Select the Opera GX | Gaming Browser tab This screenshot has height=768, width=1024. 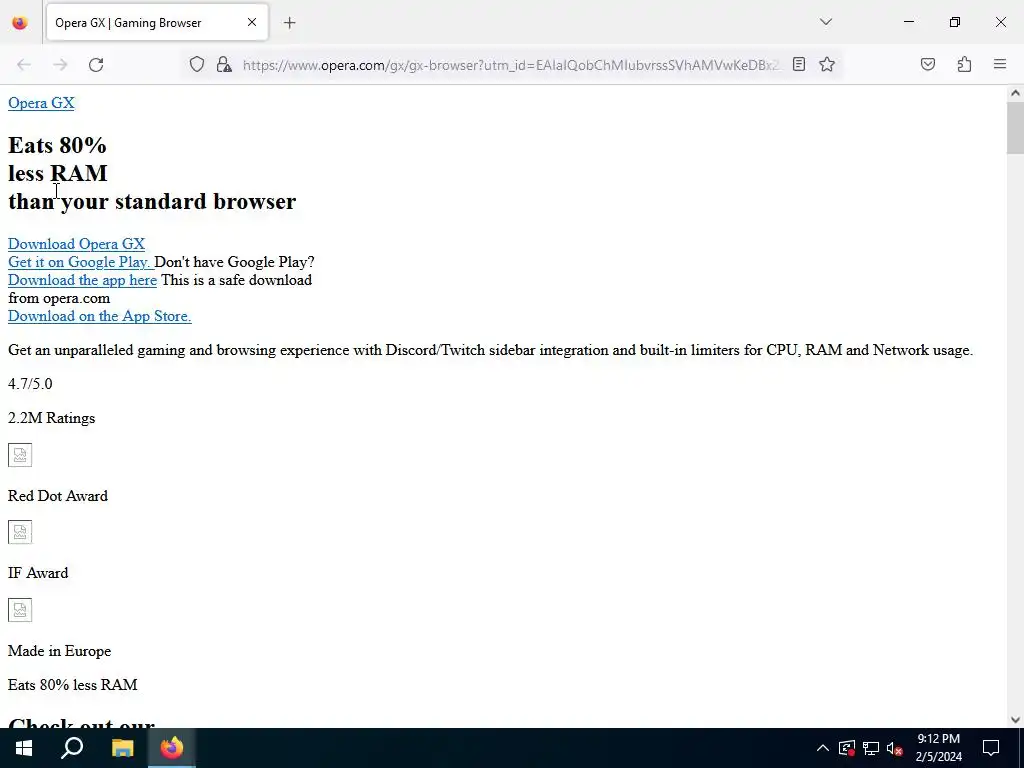(x=157, y=22)
